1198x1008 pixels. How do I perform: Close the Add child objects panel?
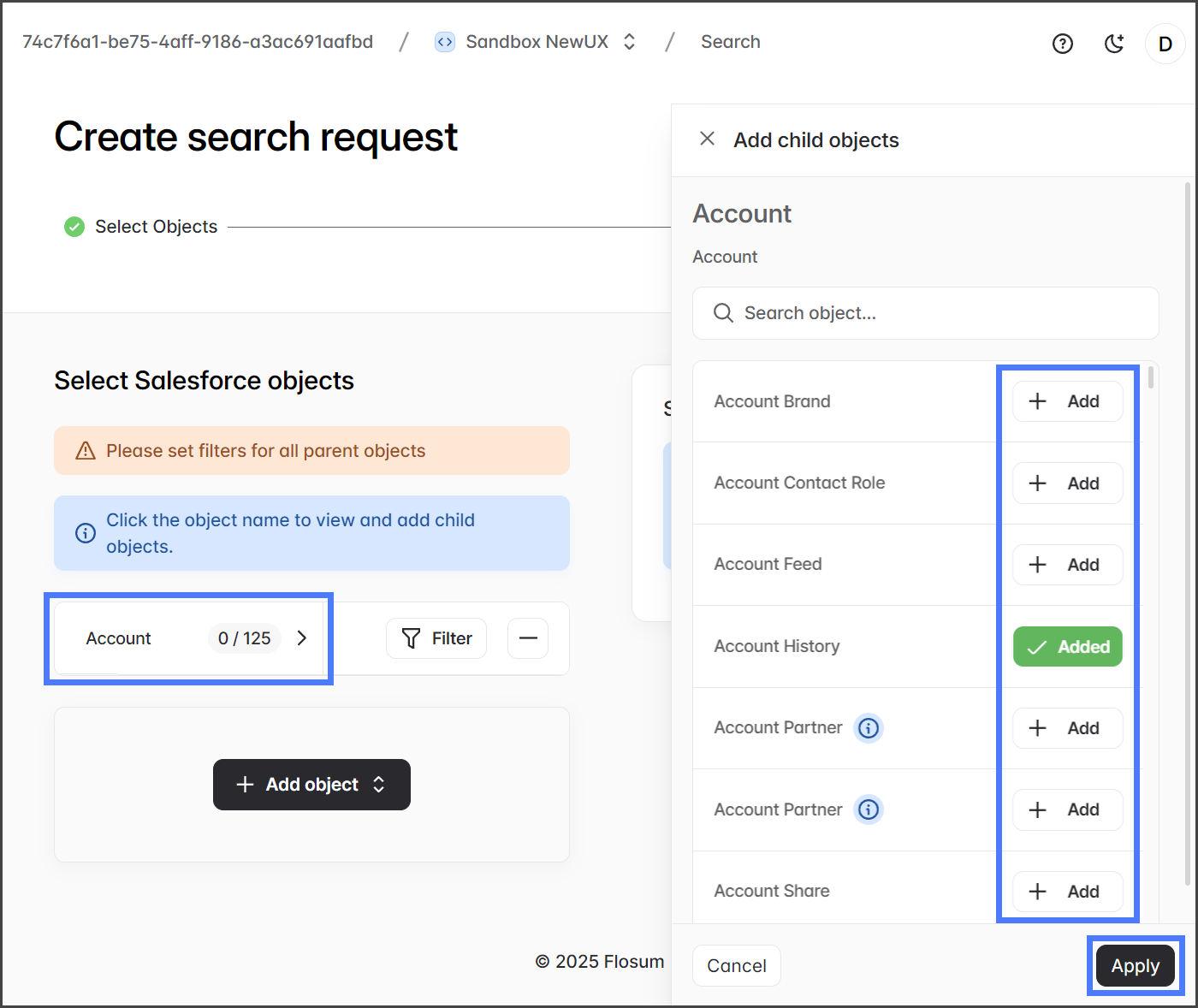coord(707,139)
